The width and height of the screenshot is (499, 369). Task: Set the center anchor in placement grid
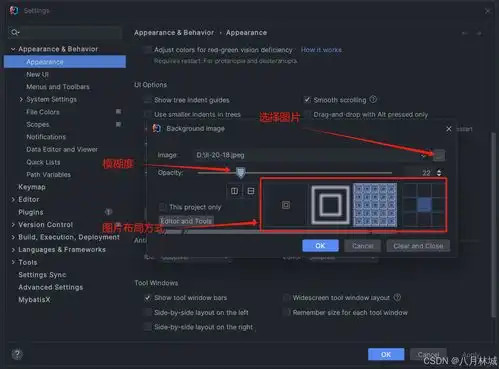click(424, 205)
